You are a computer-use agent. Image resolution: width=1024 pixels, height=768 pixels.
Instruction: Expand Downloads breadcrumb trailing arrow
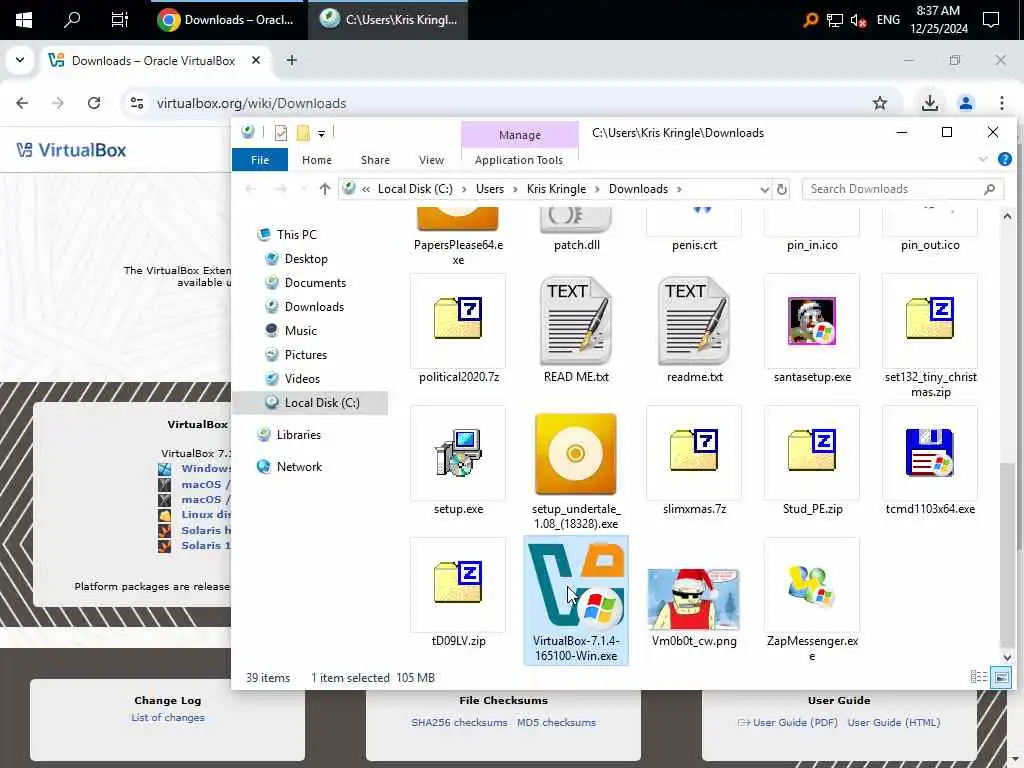pyautogui.click(x=679, y=189)
